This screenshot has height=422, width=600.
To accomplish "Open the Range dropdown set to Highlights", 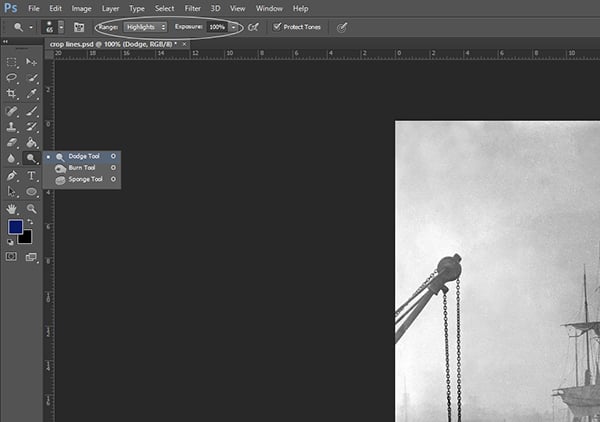I will (x=145, y=27).
